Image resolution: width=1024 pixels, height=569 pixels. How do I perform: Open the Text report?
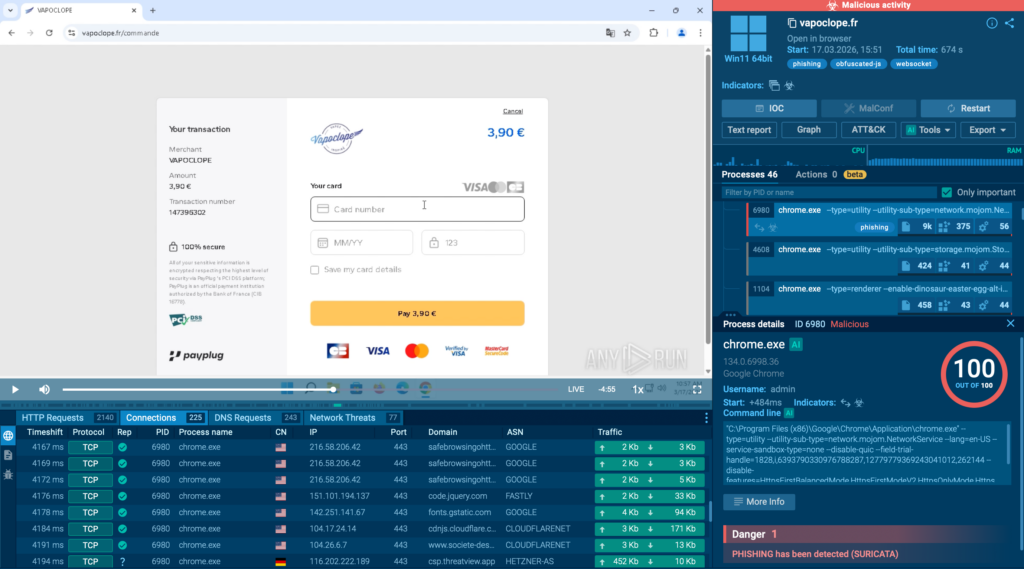click(x=749, y=130)
